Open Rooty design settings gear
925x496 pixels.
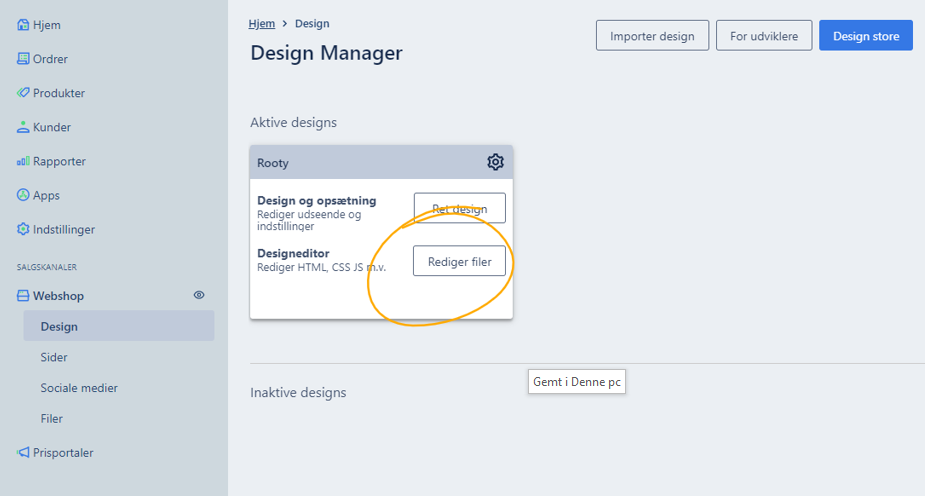tap(496, 162)
